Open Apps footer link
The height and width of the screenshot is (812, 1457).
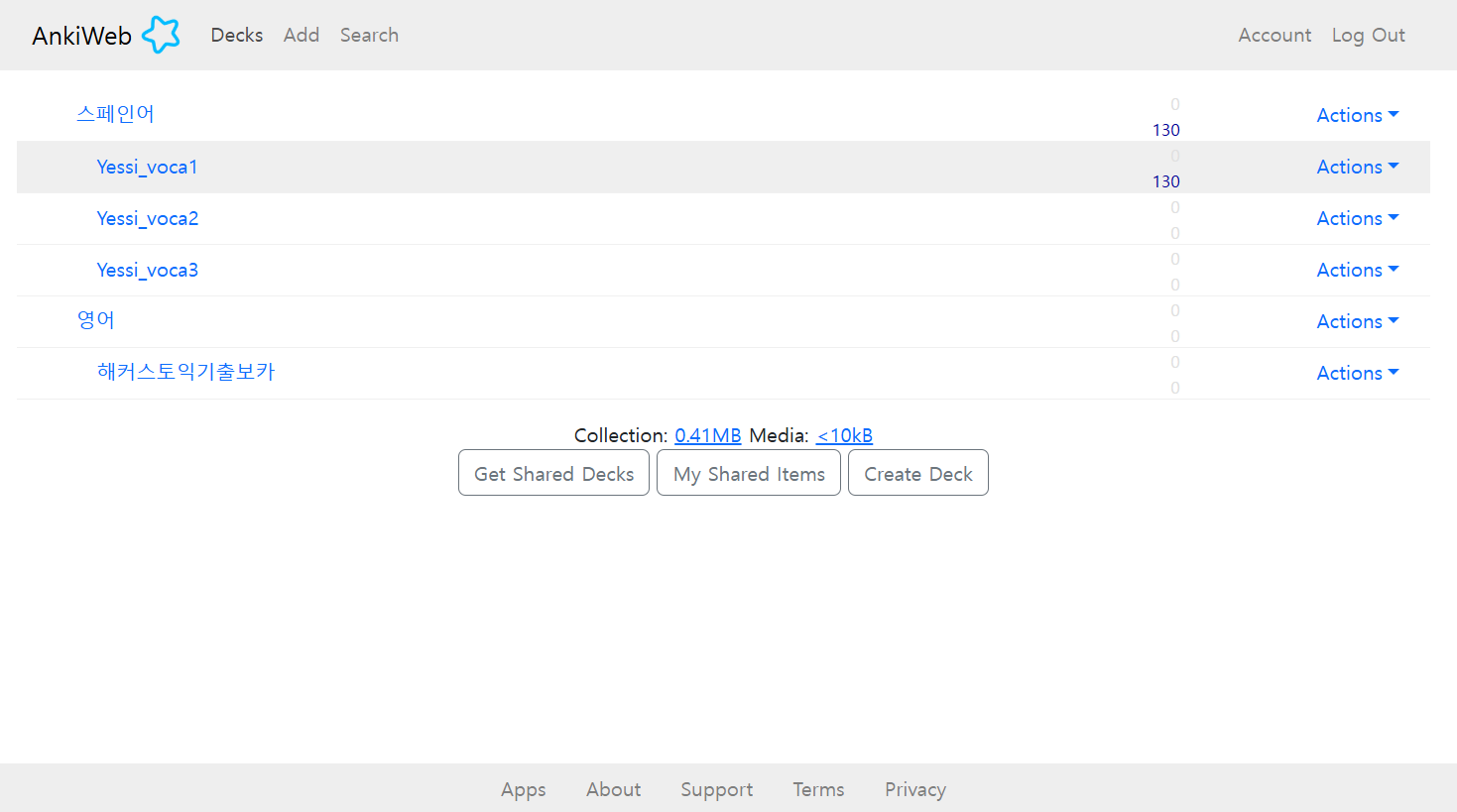point(524,789)
